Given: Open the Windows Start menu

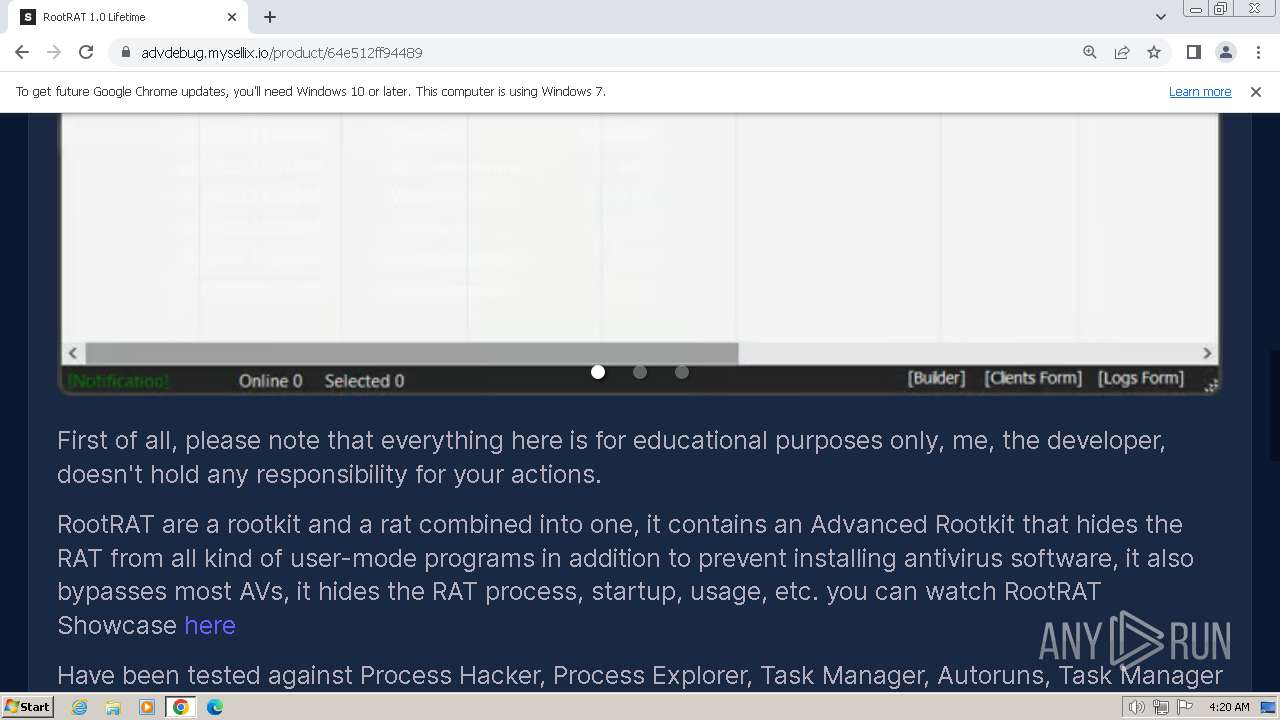Looking at the screenshot, I should 27,707.
